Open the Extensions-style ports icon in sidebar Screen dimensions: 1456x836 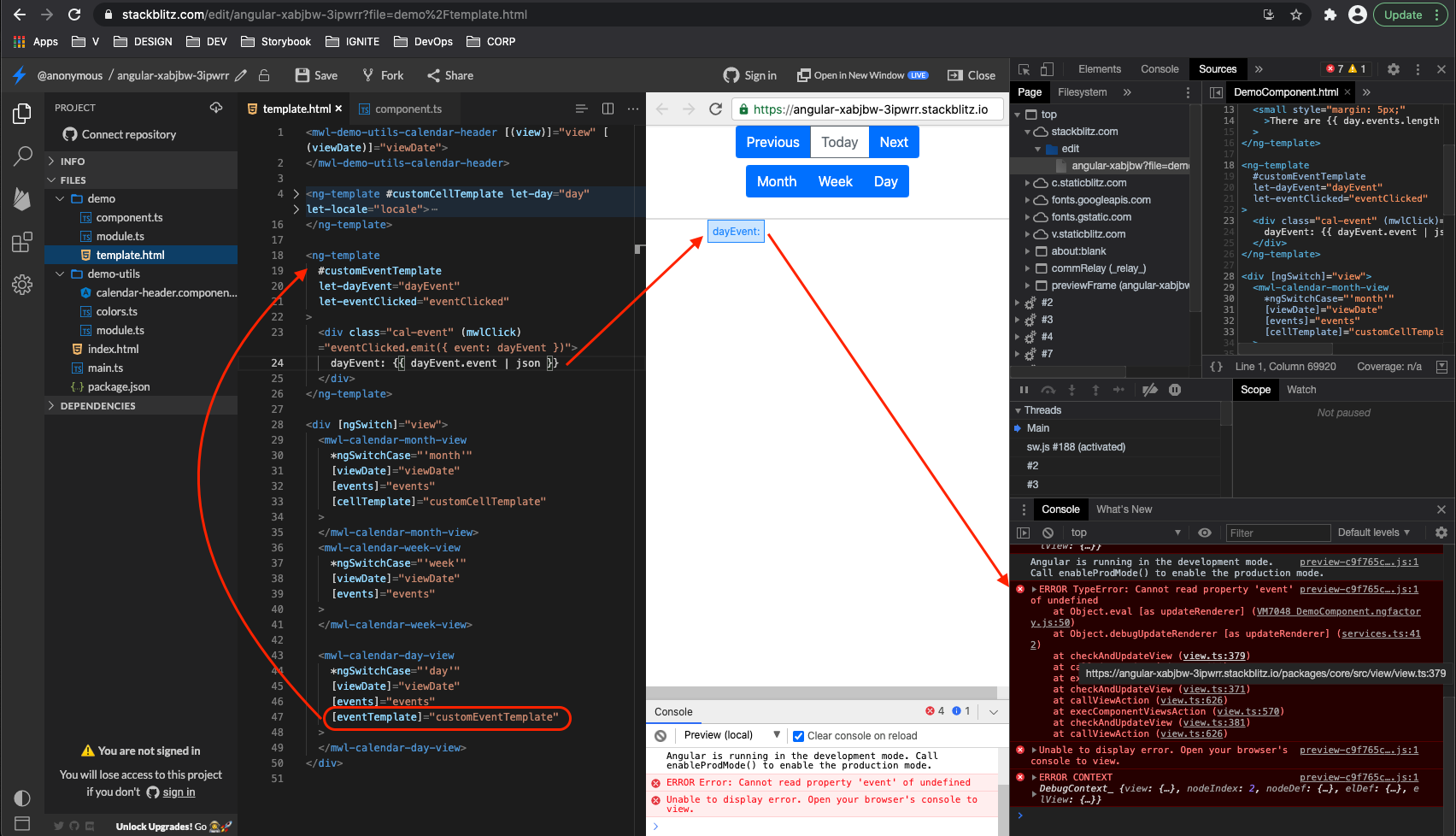22,242
